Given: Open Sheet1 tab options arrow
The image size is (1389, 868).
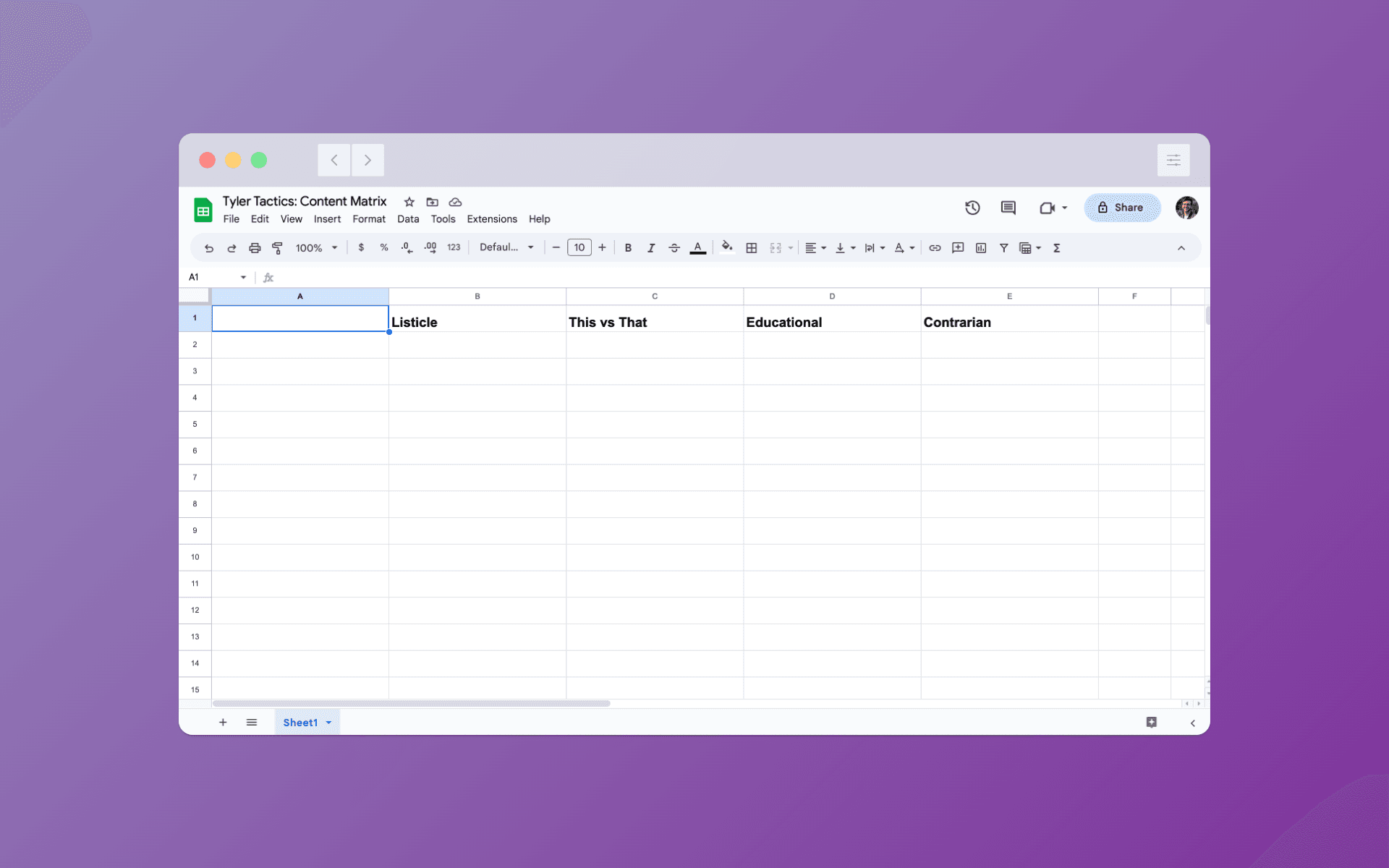Looking at the screenshot, I should tap(329, 723).
